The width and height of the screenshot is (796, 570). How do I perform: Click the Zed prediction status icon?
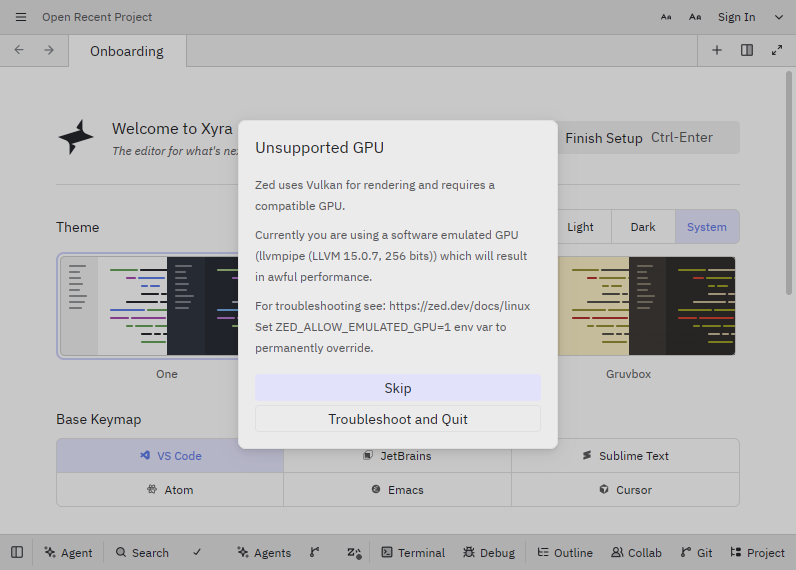click(x=354, y=552)
